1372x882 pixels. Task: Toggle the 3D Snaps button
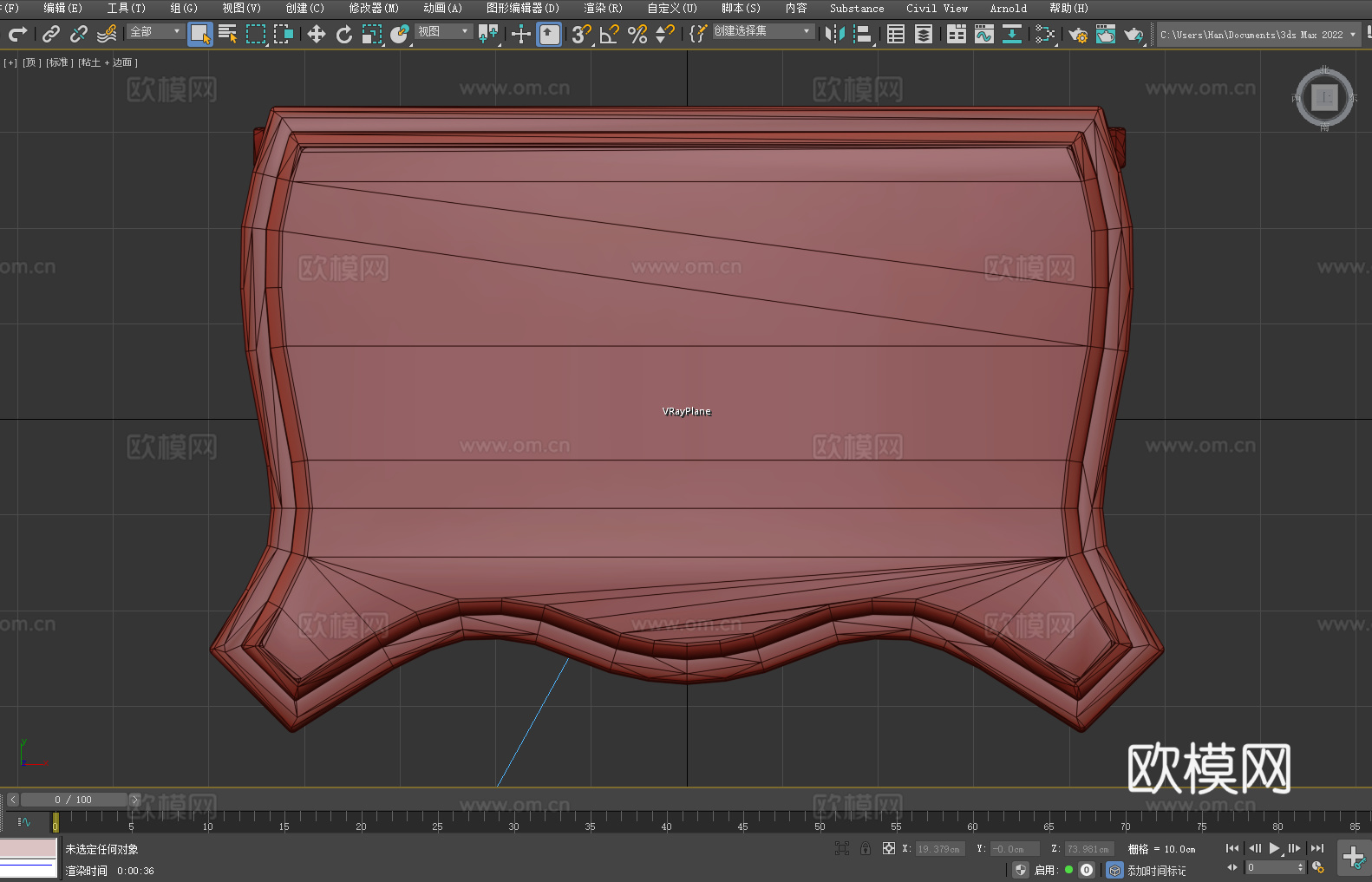(581, 35)
